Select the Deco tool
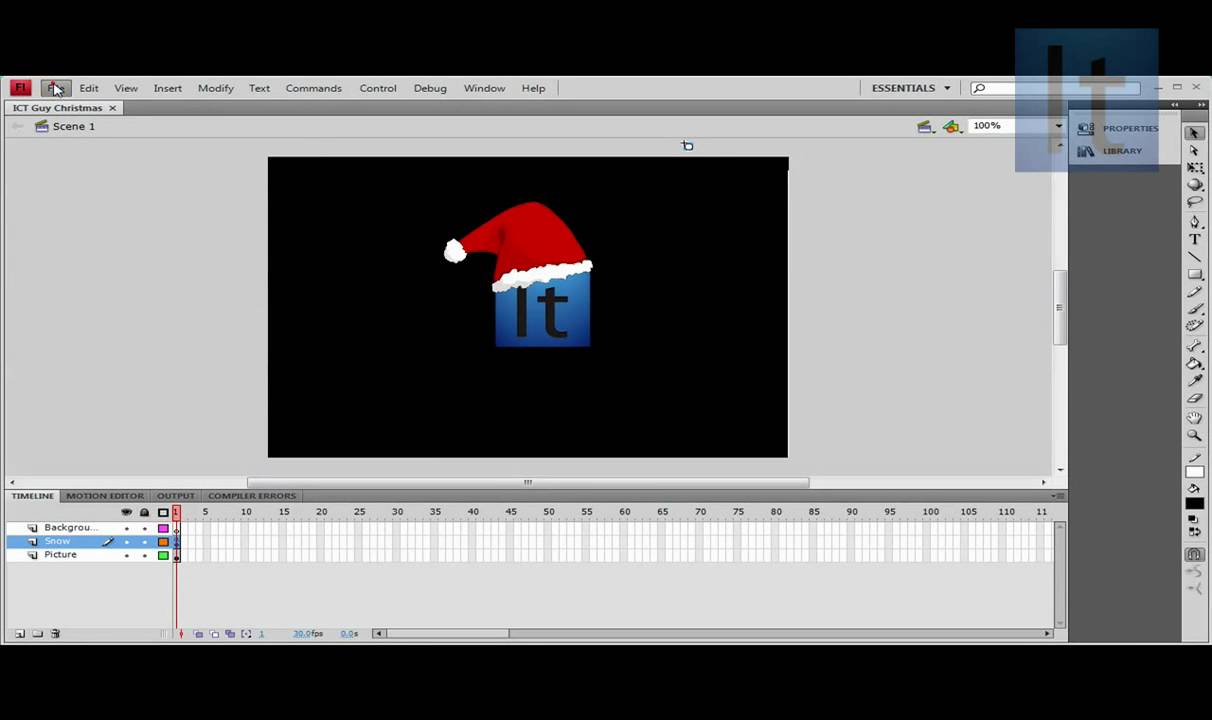1212x720 pixels. [1194, 326]
